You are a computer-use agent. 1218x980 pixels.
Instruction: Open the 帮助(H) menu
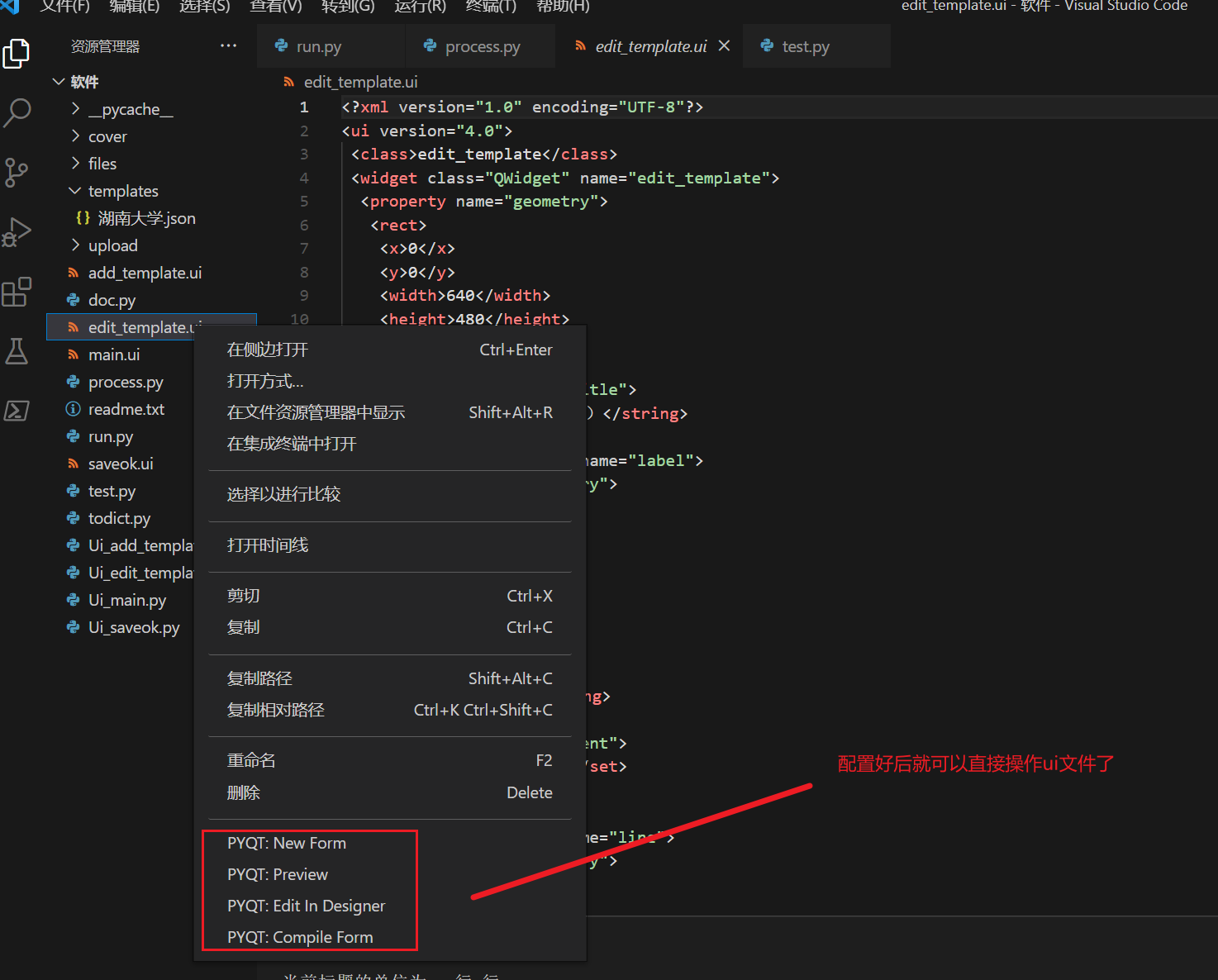(x=563, y=6)
